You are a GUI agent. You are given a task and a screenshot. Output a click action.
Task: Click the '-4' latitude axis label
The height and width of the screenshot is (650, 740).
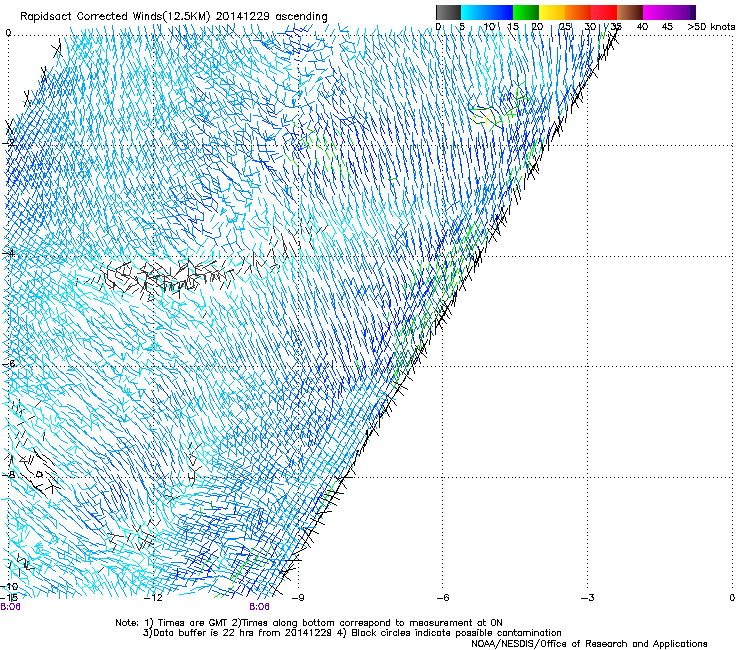pyautogui.click(x=8, y=253)
